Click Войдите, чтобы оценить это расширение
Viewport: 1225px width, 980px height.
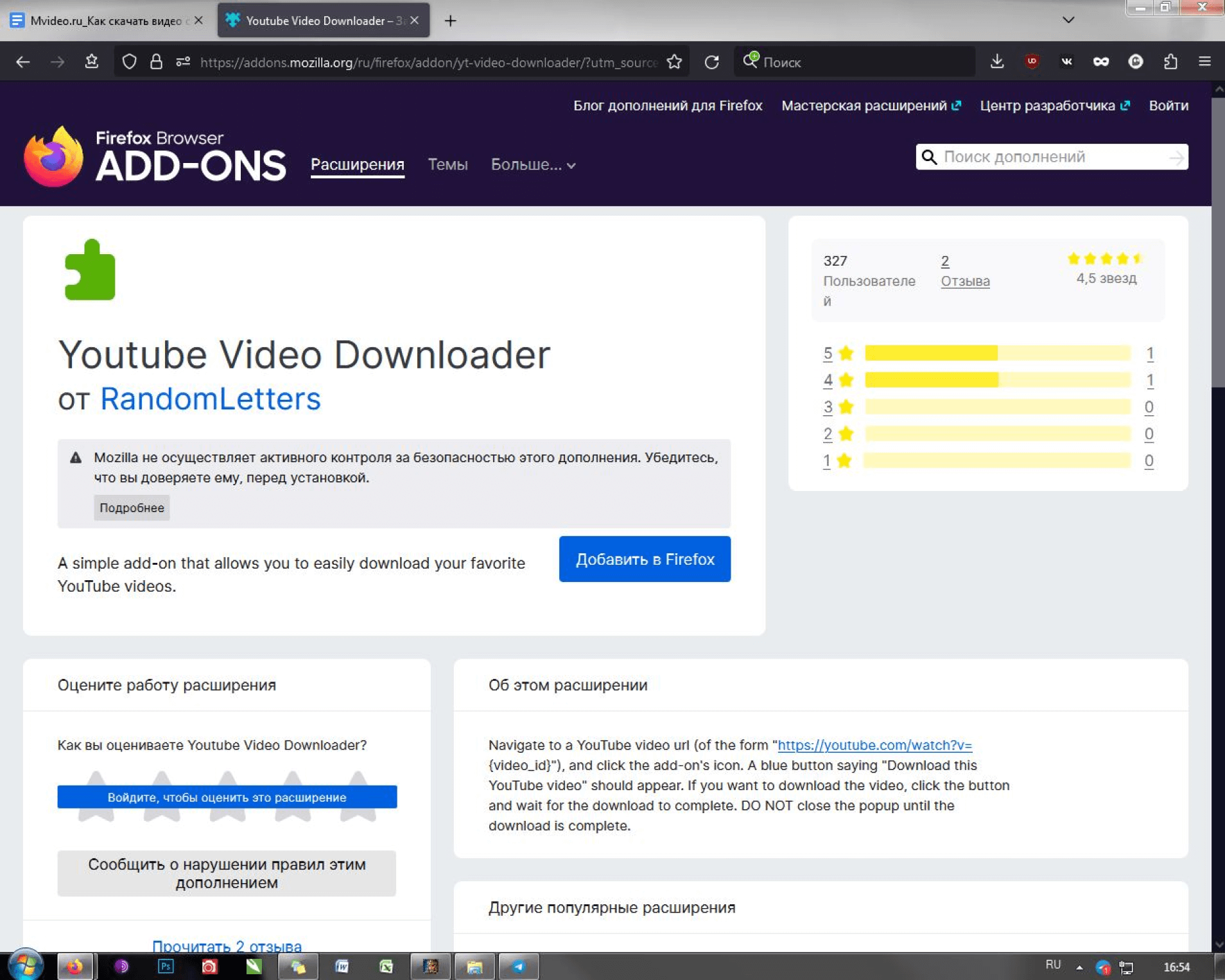tap(227, 797)
